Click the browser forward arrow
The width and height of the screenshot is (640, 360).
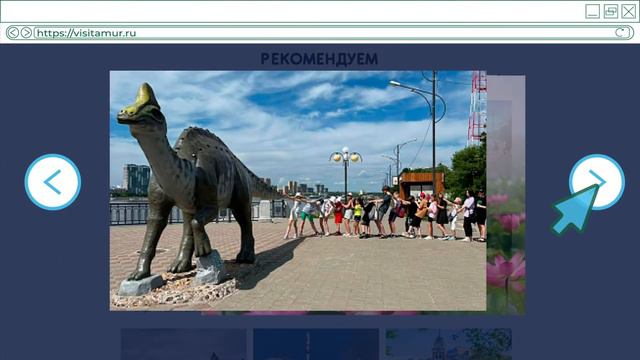point(26,33)
